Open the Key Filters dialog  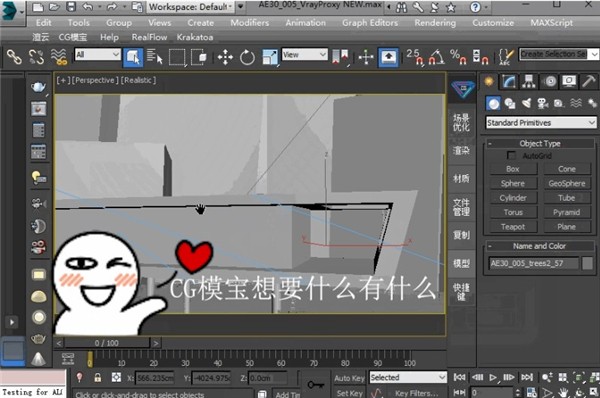point(416,393)
